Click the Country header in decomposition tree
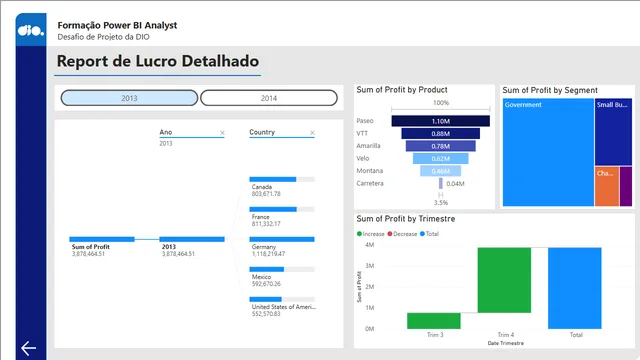Image resolution: width=640 pixels, height=360 pixels. (262, 132)
